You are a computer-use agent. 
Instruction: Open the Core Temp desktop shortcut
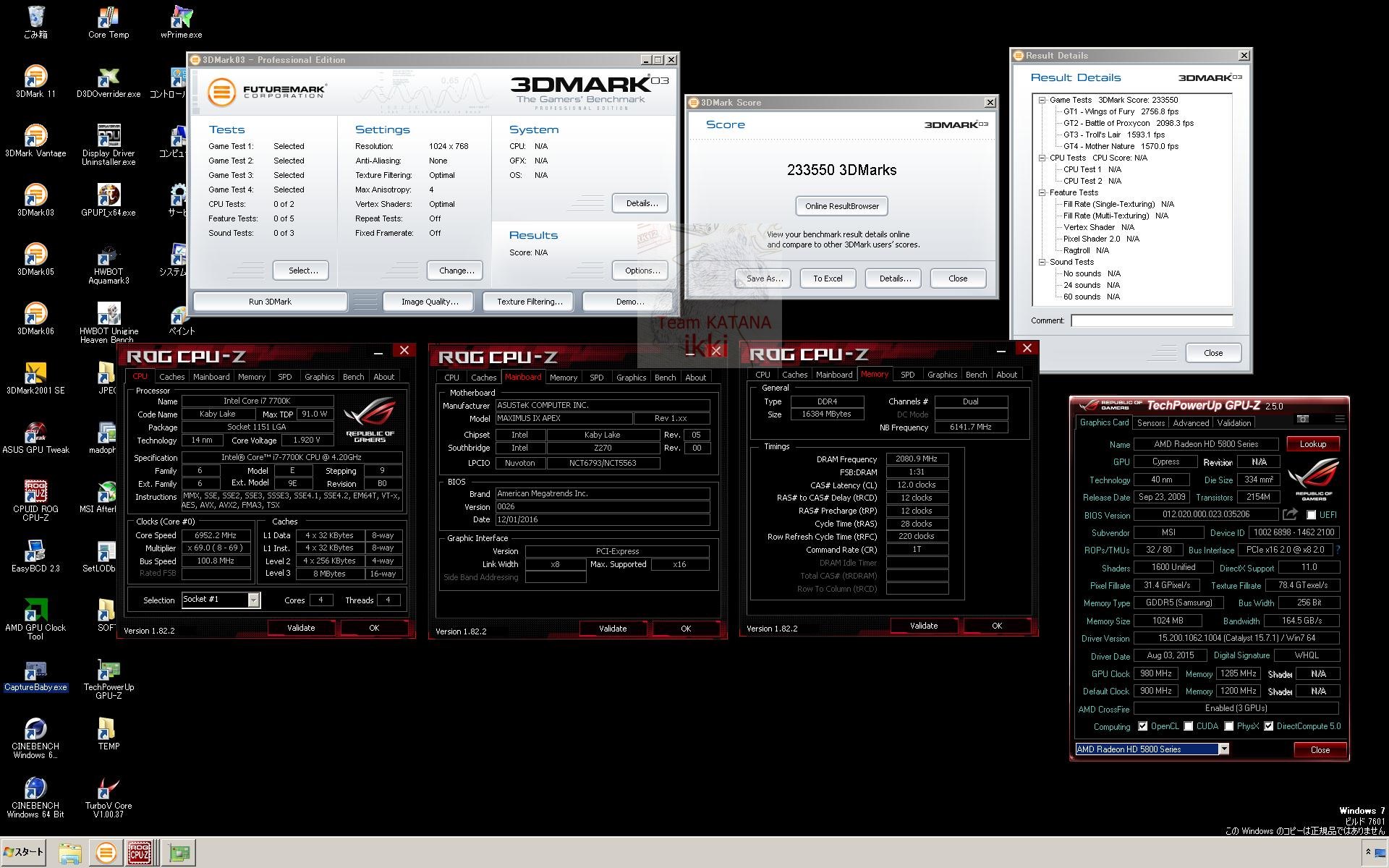pyautogui.click(x=109, y=22)
